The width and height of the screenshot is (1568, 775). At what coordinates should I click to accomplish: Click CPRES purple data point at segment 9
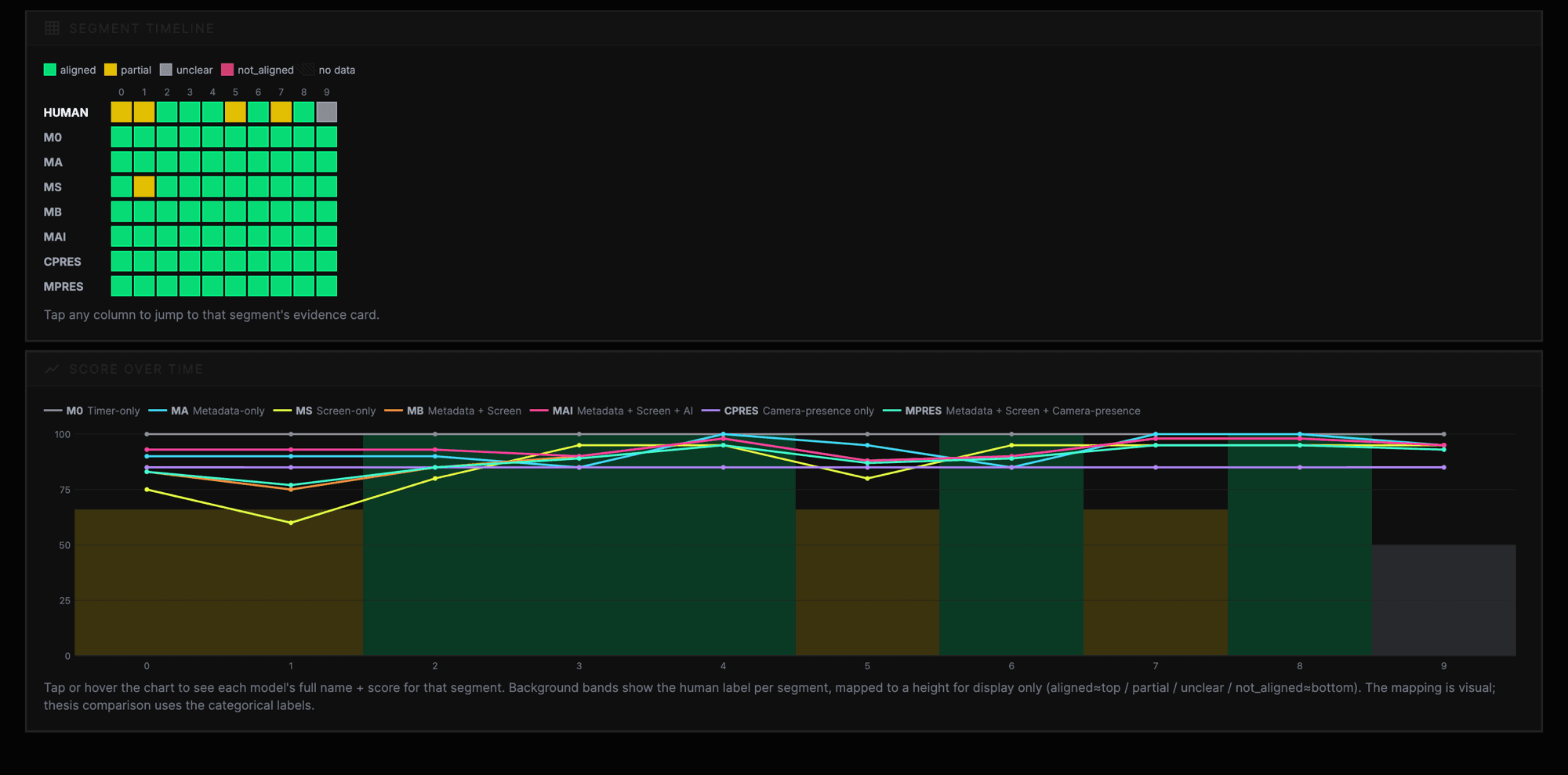coord(1444,468)
